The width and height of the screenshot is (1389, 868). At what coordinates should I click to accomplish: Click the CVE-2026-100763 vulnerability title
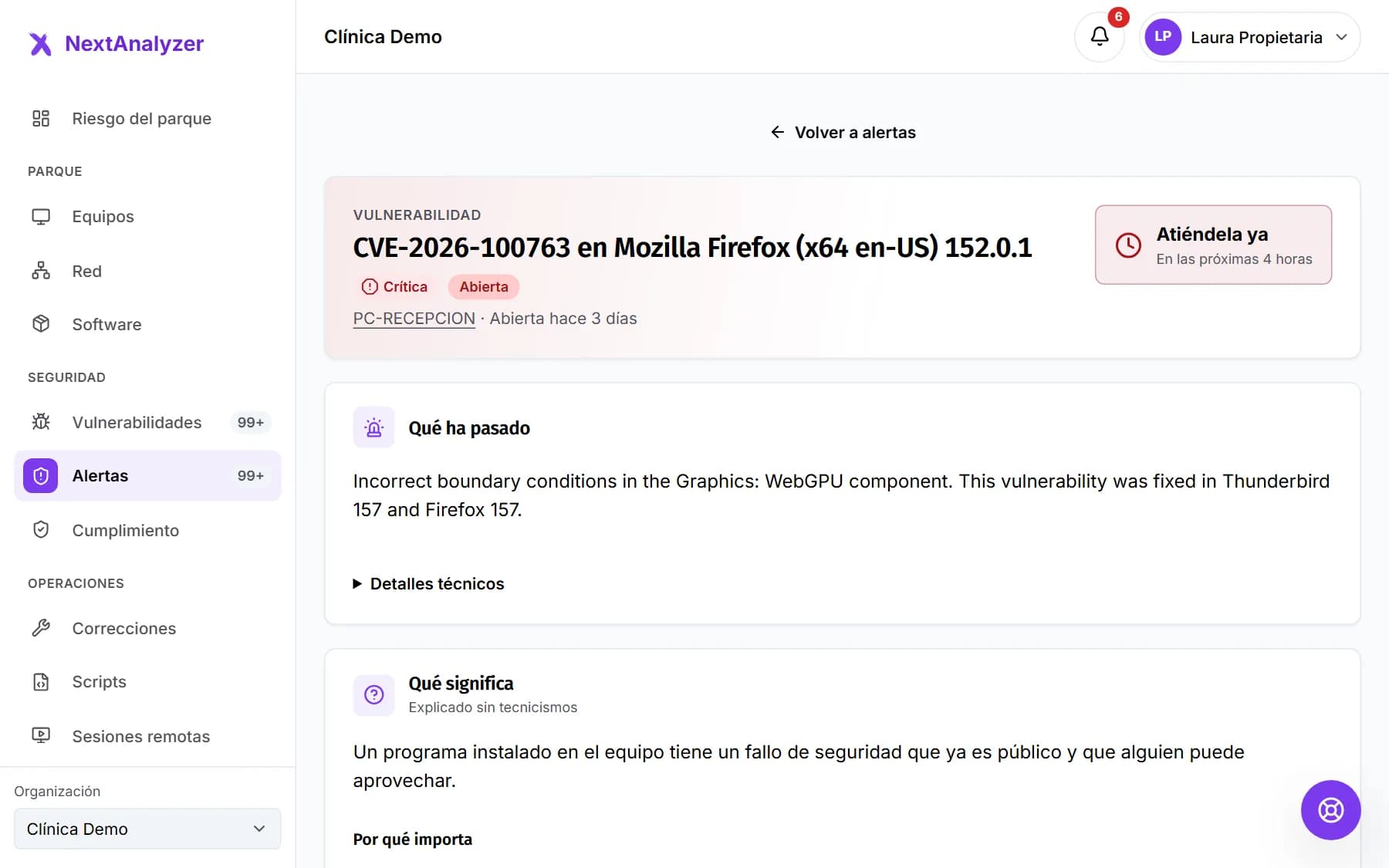(692, 248)
